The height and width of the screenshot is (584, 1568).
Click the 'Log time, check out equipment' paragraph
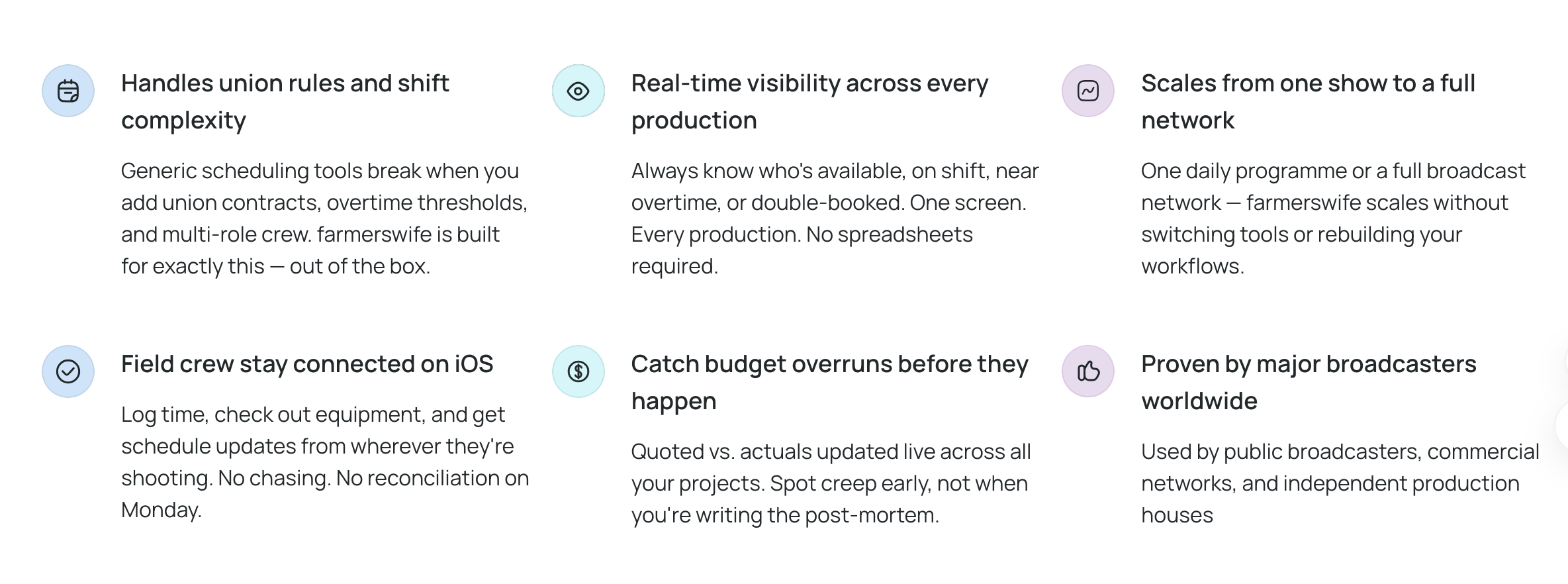click(x=324, y=462)
